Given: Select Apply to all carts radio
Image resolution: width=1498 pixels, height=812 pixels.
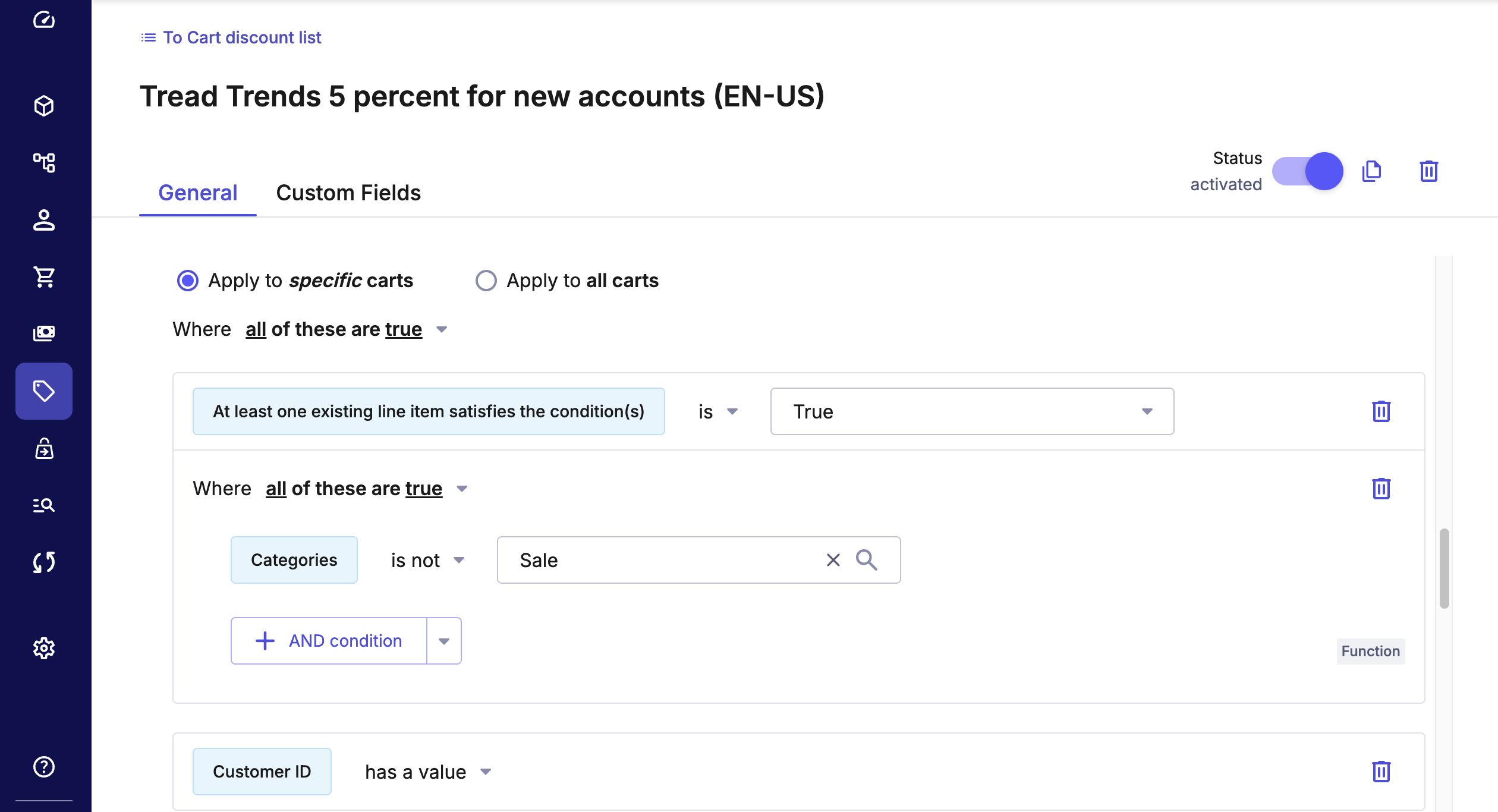Looking at the screenshot, I should (486, 281).
